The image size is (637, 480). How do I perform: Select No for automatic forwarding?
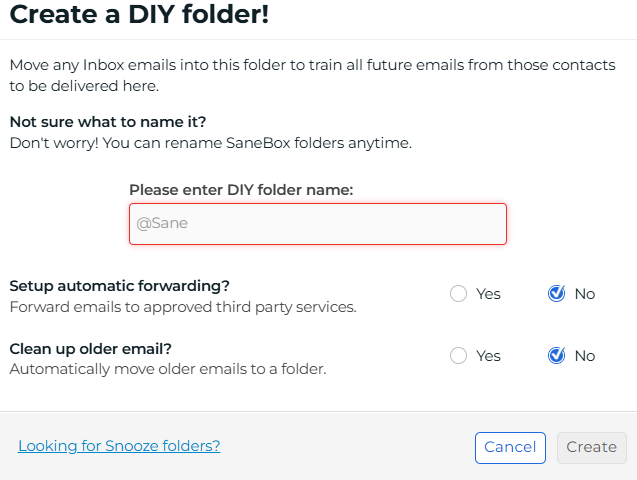point(557,294)
